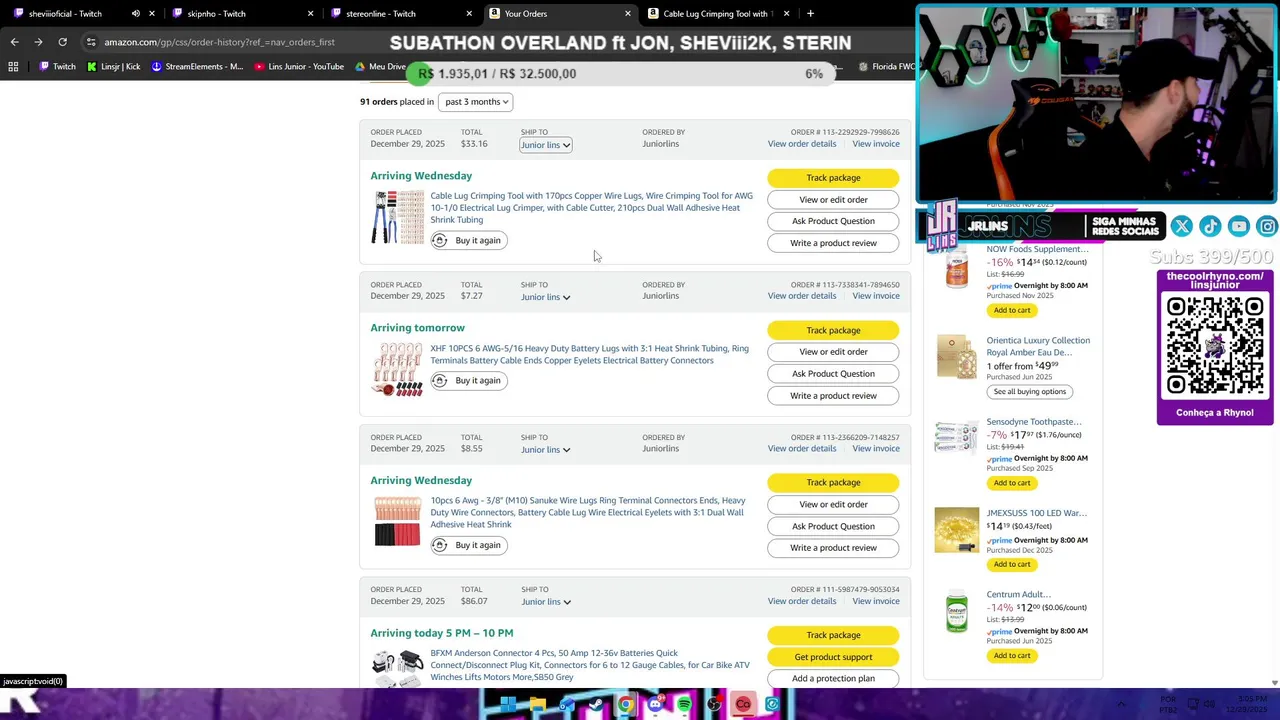The image size is (1280, 720).
Task: Open Sensodyne Toothpaste product link
Action: click(x=1034, y=422)
